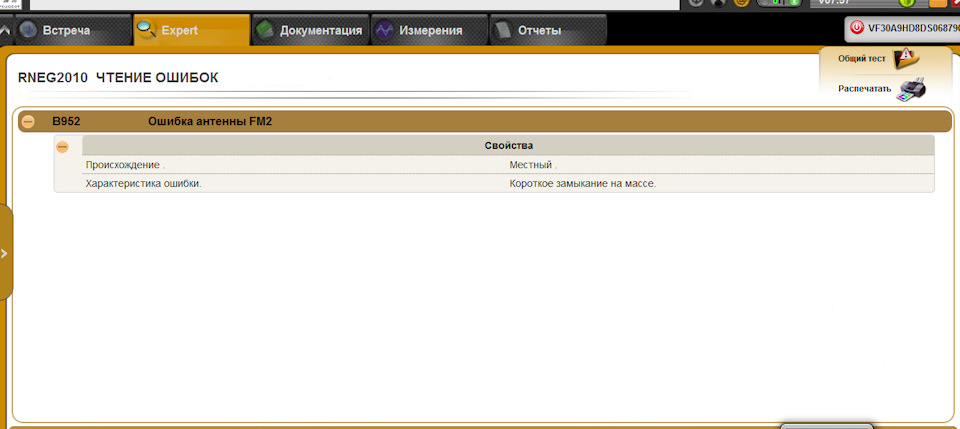Go to the Отчеты tab

pos(548,30)
